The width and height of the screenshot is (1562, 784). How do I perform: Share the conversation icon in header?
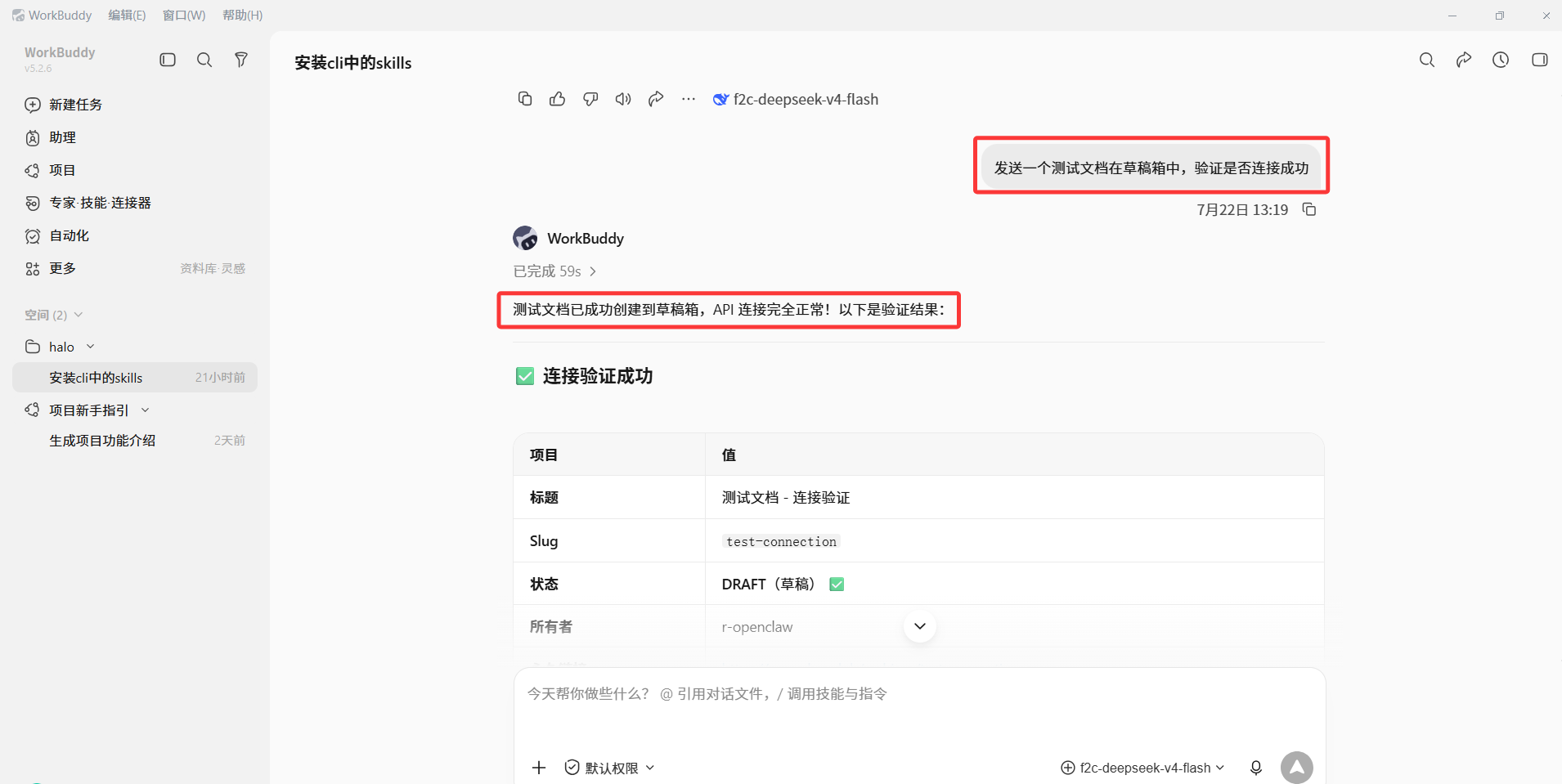pos(1464,60)
